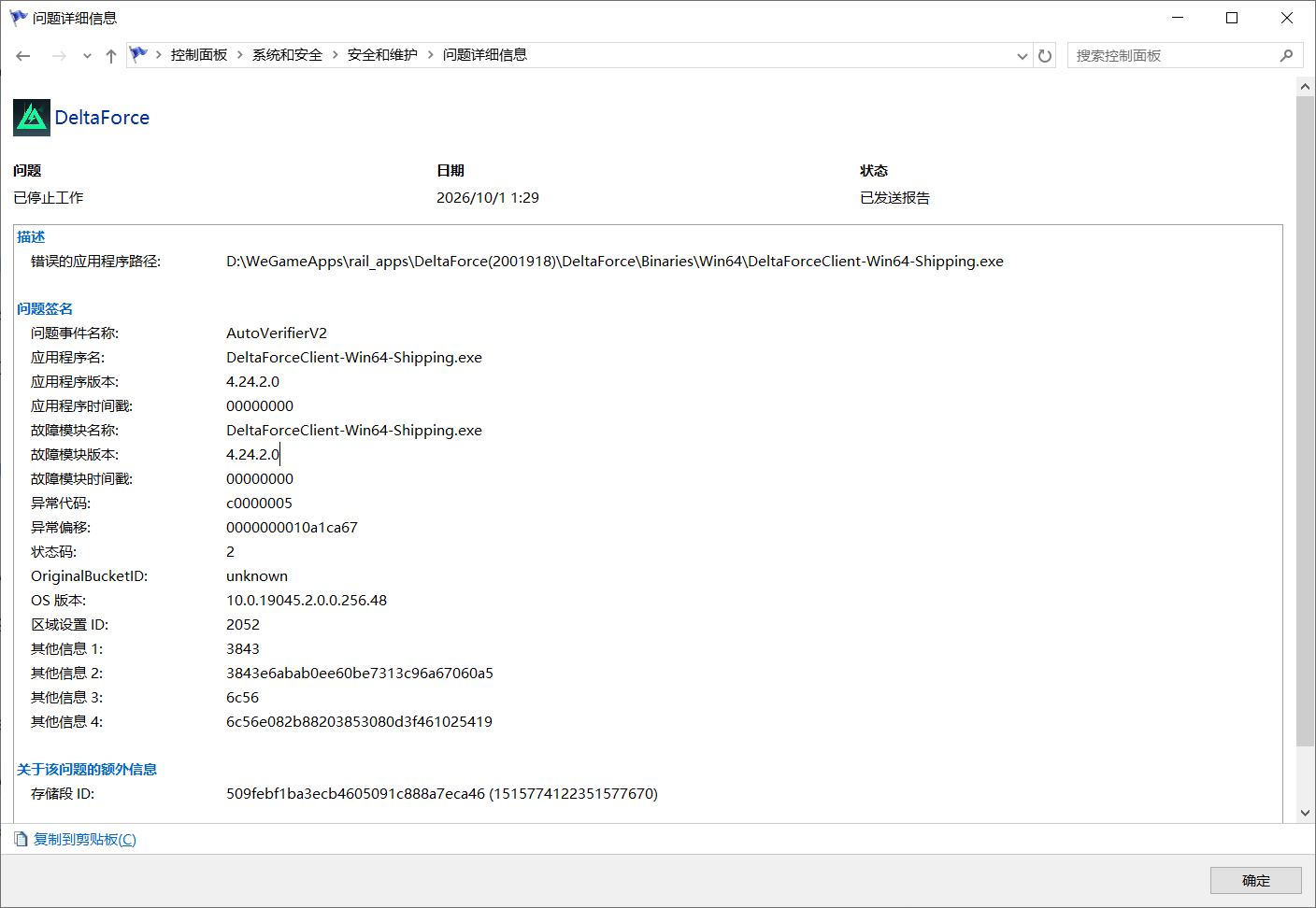Expand chevron after 安全和维护 breadcrumb
Viewport: 1316px width, 908px height.
click(431, 55)
